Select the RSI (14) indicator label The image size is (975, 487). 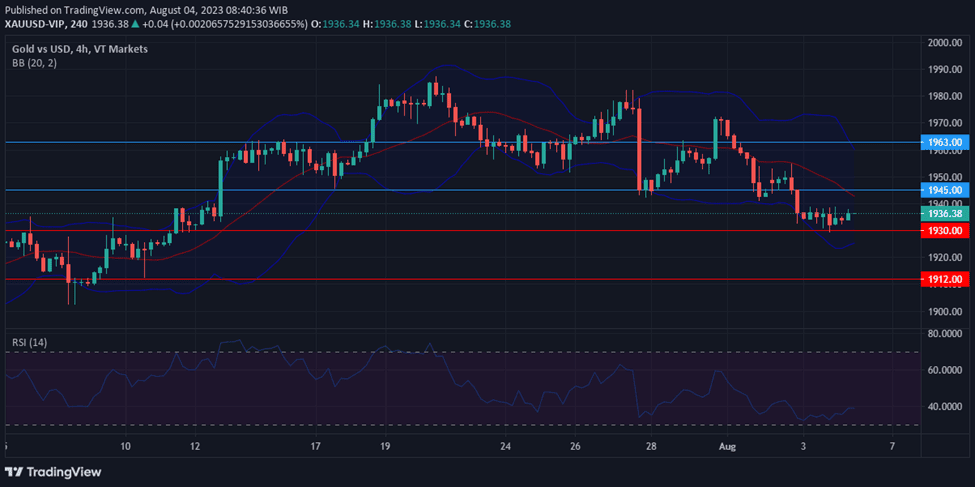click(x=29, y=342)
